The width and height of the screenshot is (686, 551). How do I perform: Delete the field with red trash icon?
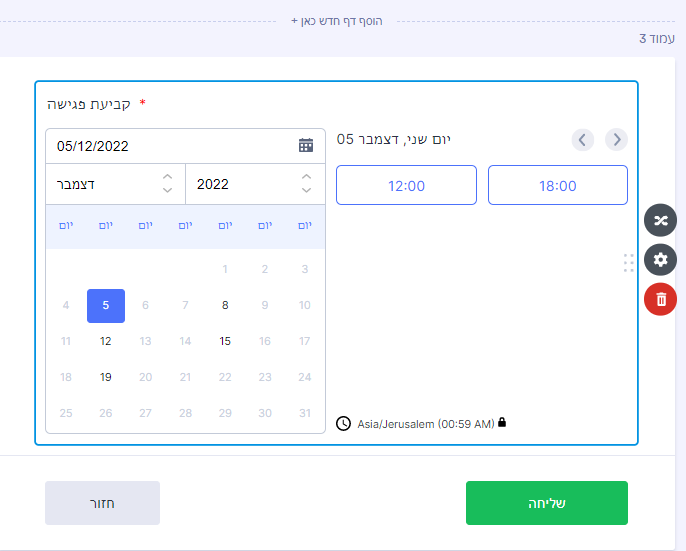(660, 299)
